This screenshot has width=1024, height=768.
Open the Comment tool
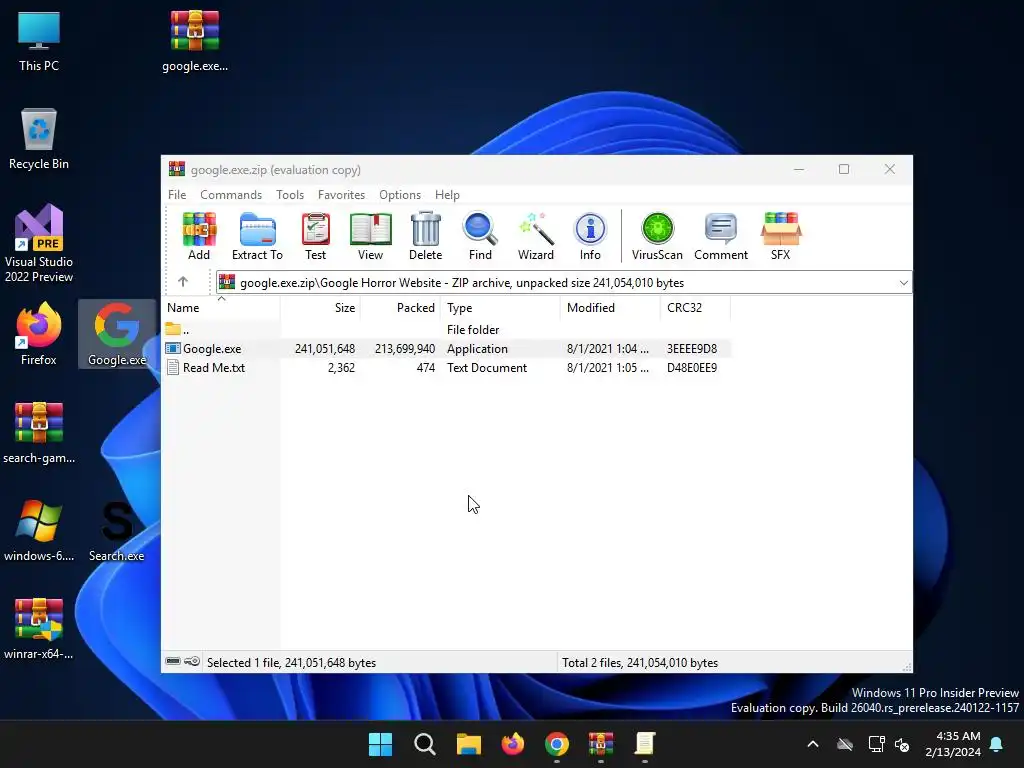click(721, 236)
